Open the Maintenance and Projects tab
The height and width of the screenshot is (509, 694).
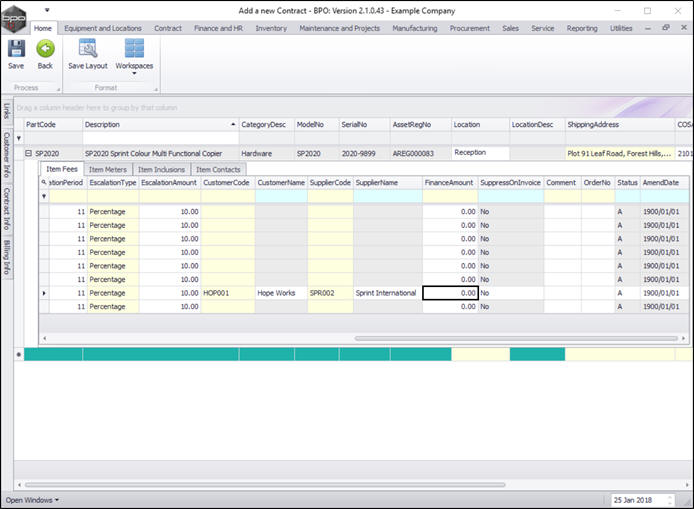tap(339, 28)
